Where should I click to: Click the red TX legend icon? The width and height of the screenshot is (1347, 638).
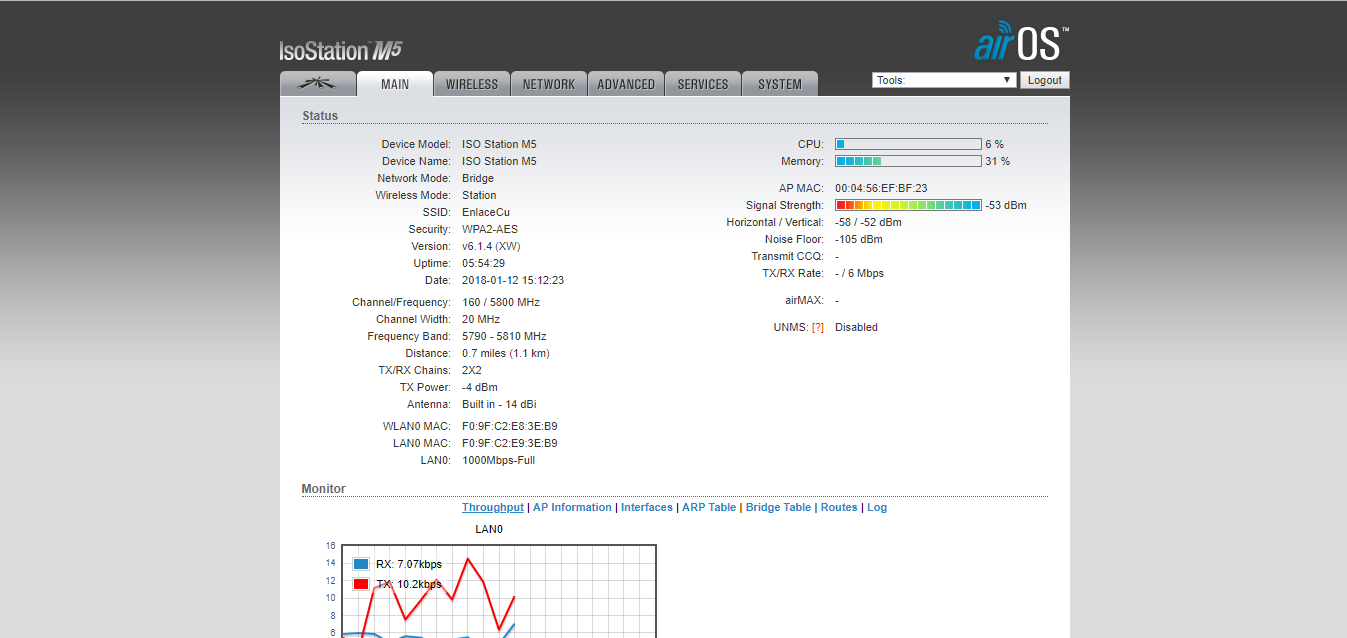point(361,584)
